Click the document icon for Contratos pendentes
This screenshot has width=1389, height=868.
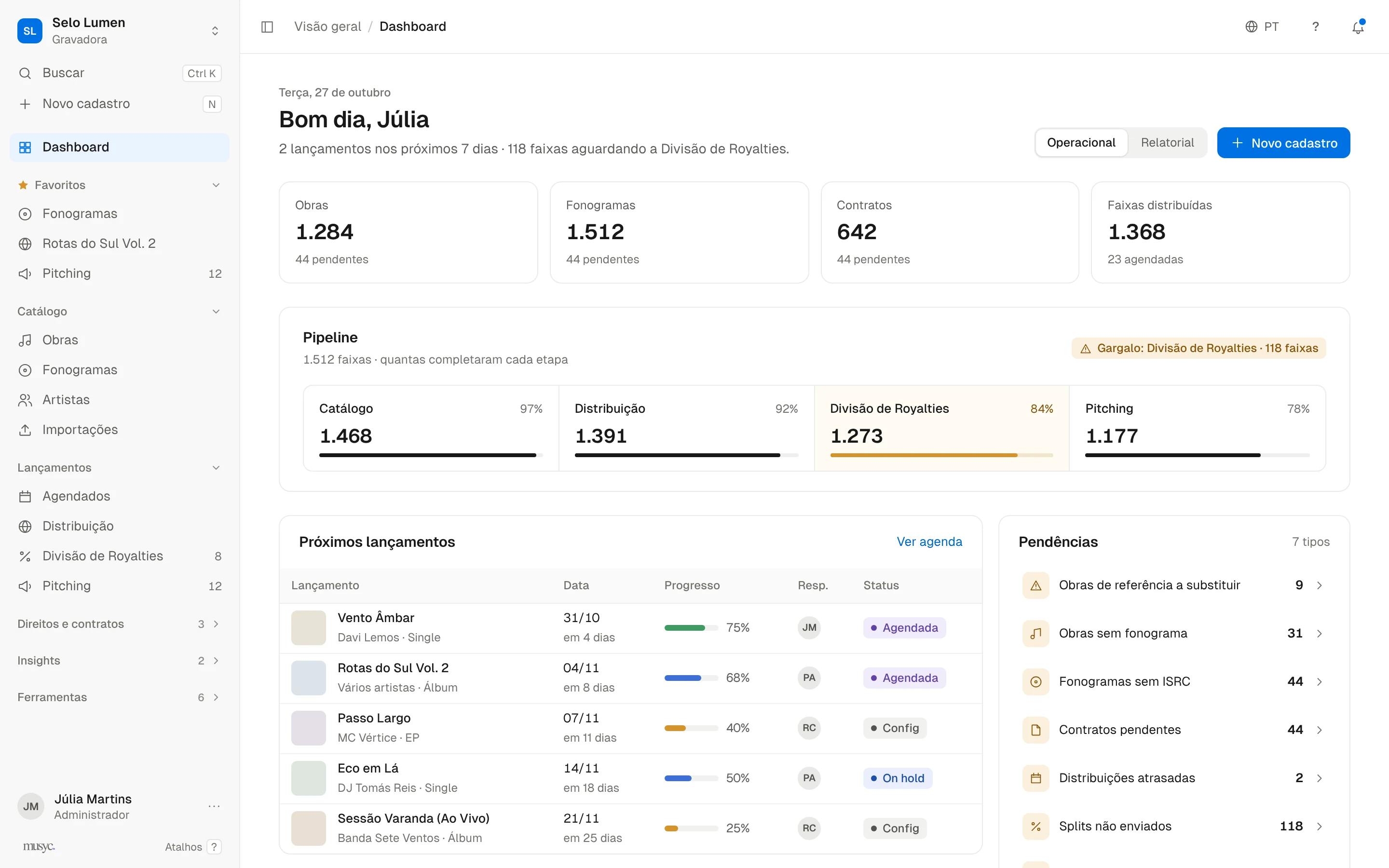pos(1036,730)
